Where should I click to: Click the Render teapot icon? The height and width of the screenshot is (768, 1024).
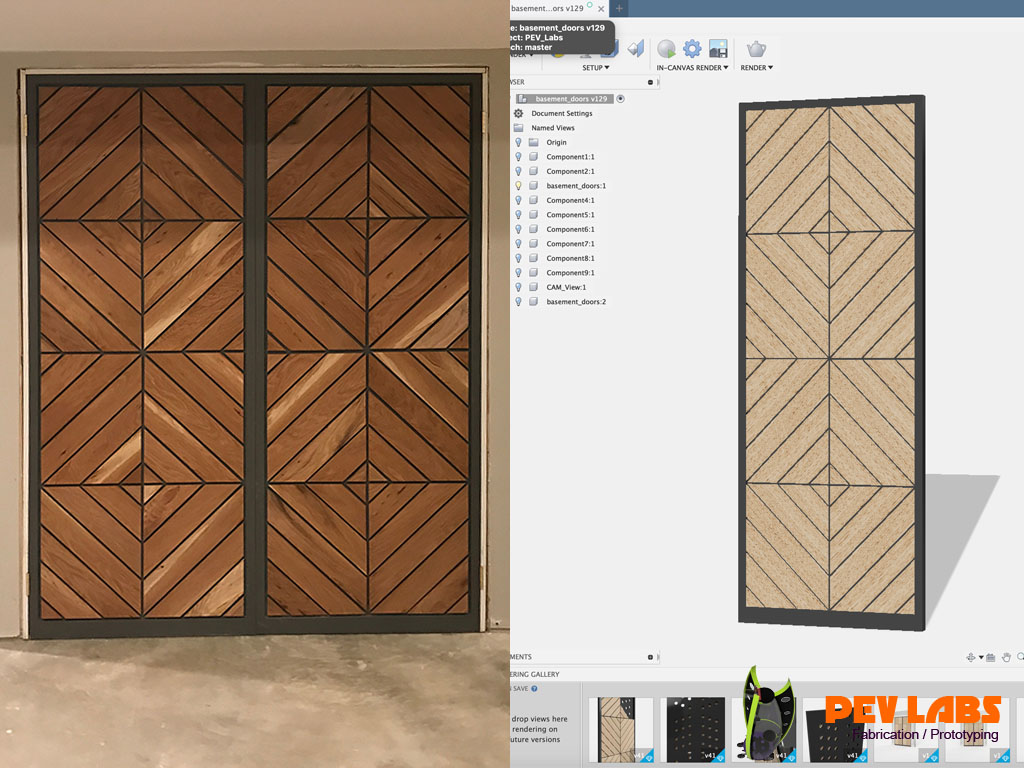click(x=756, y=48)
